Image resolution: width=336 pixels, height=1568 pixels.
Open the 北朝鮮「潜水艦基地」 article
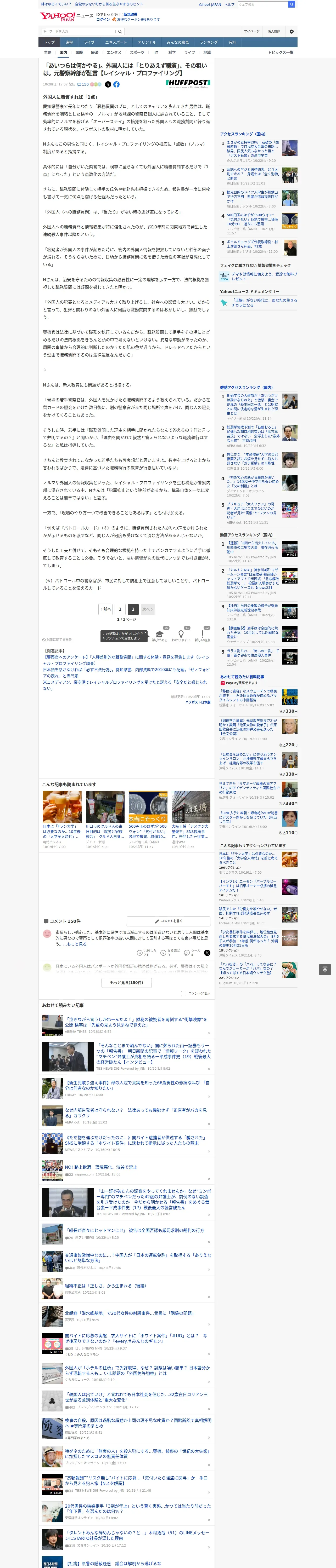[x=129, y=1313]
